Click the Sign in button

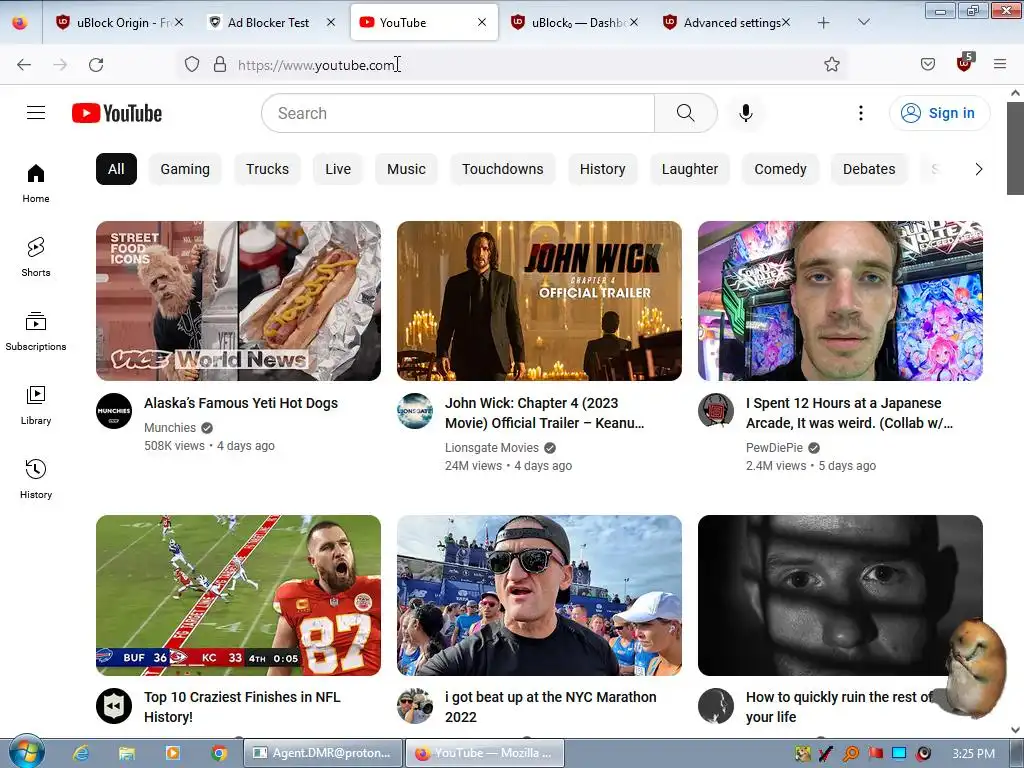(939, 113)
